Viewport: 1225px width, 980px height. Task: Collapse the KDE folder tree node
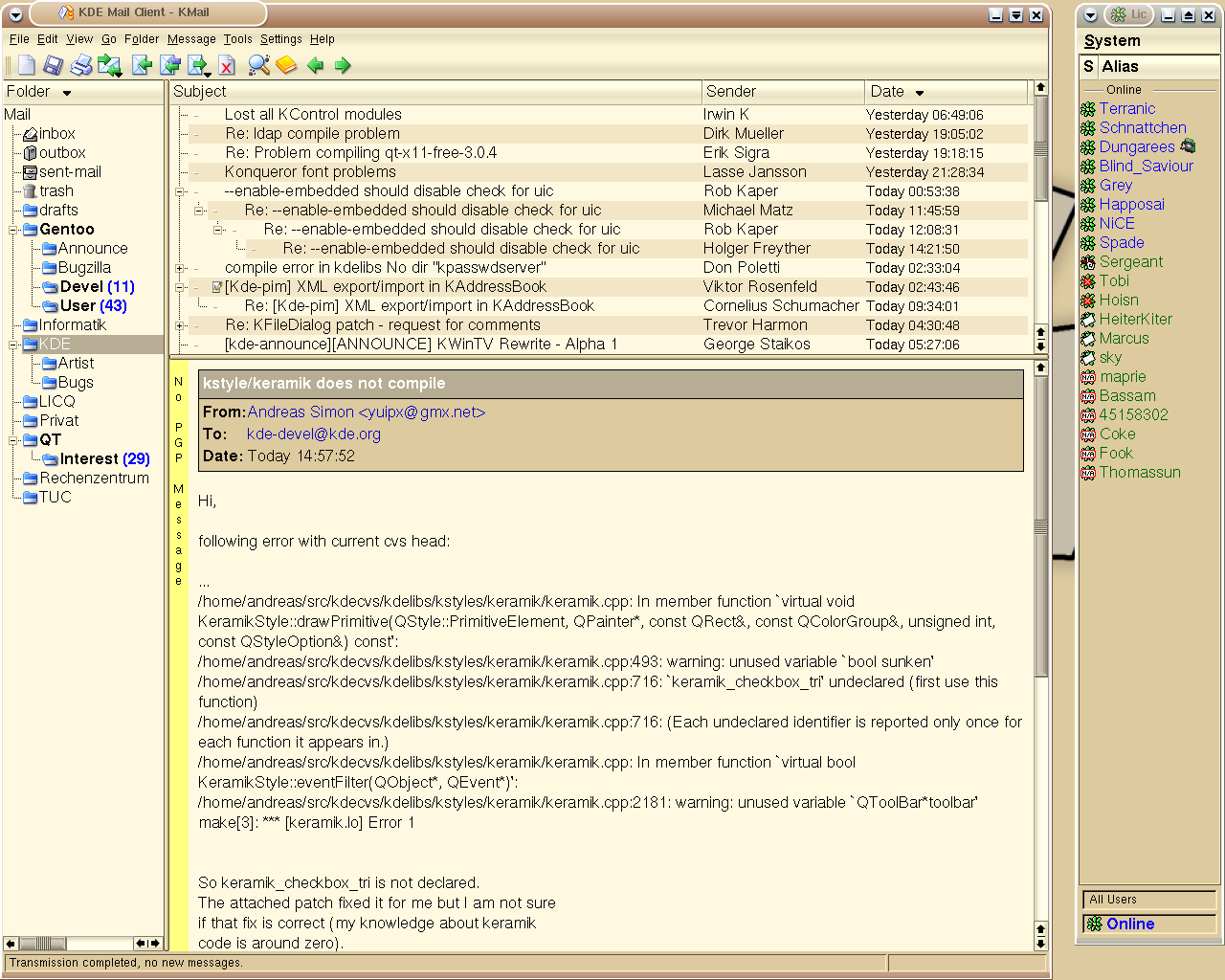[x=14, y=345]
